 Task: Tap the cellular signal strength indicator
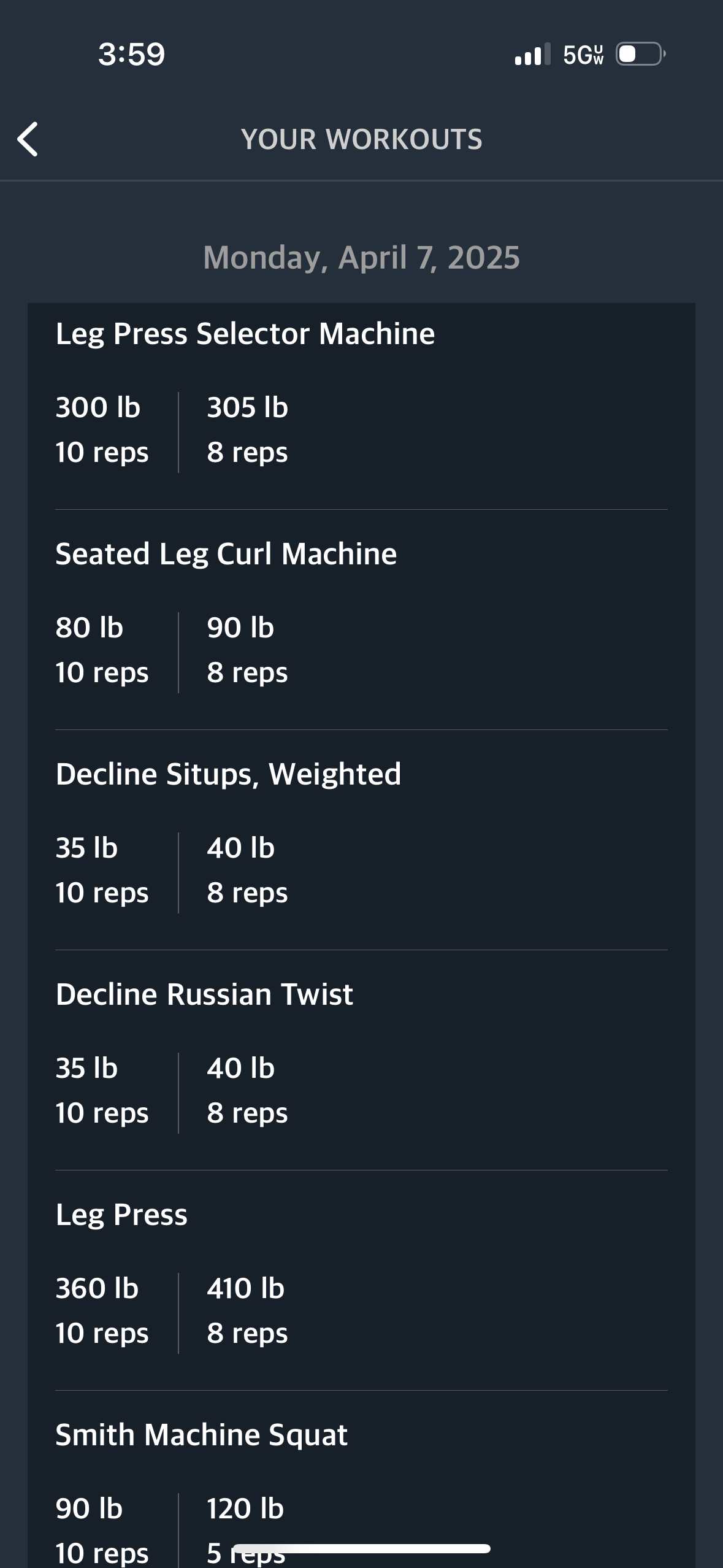coord(532,54)
